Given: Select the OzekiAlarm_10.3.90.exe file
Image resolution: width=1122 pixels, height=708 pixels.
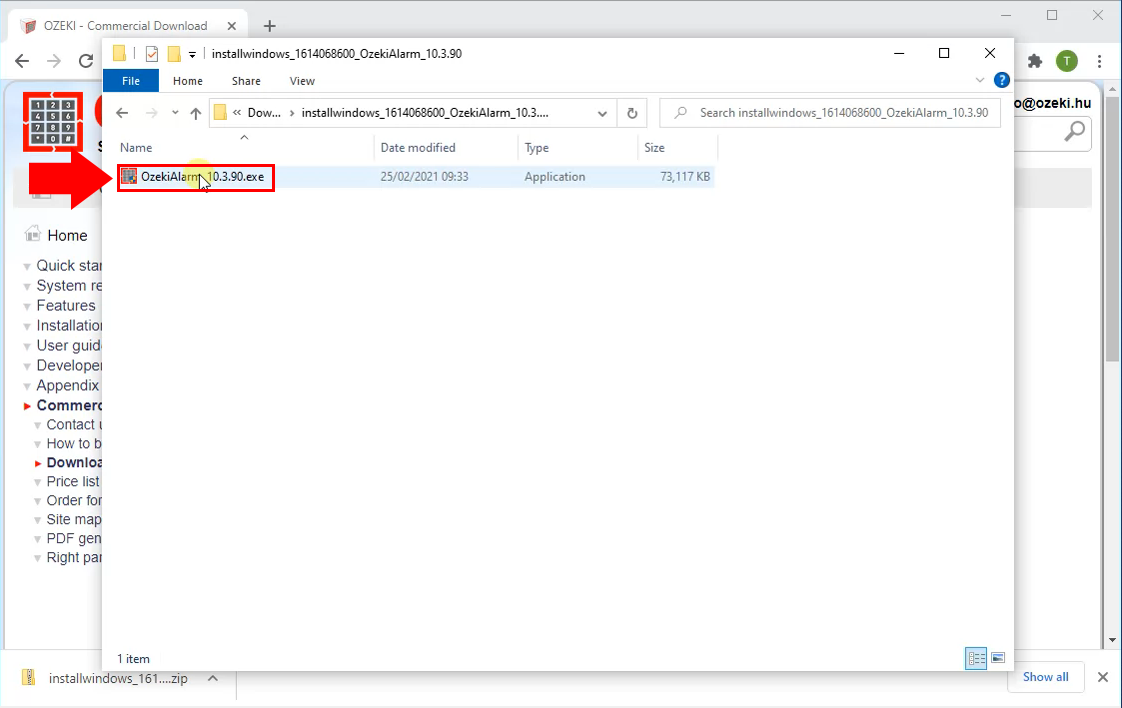Looking at the screenshot, I should click(416, 177).
